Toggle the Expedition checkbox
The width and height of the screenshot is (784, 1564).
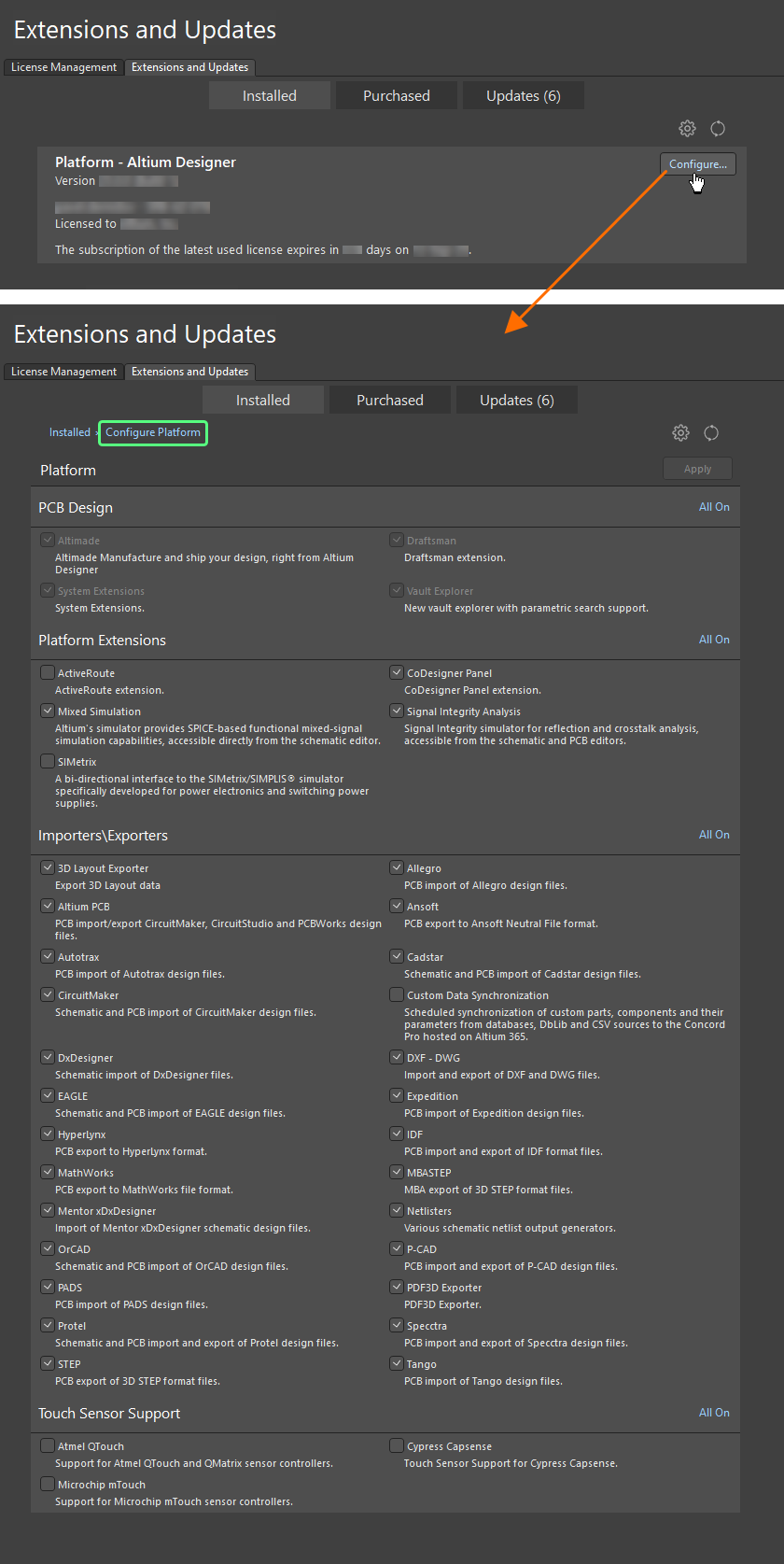coord(397,1095)
